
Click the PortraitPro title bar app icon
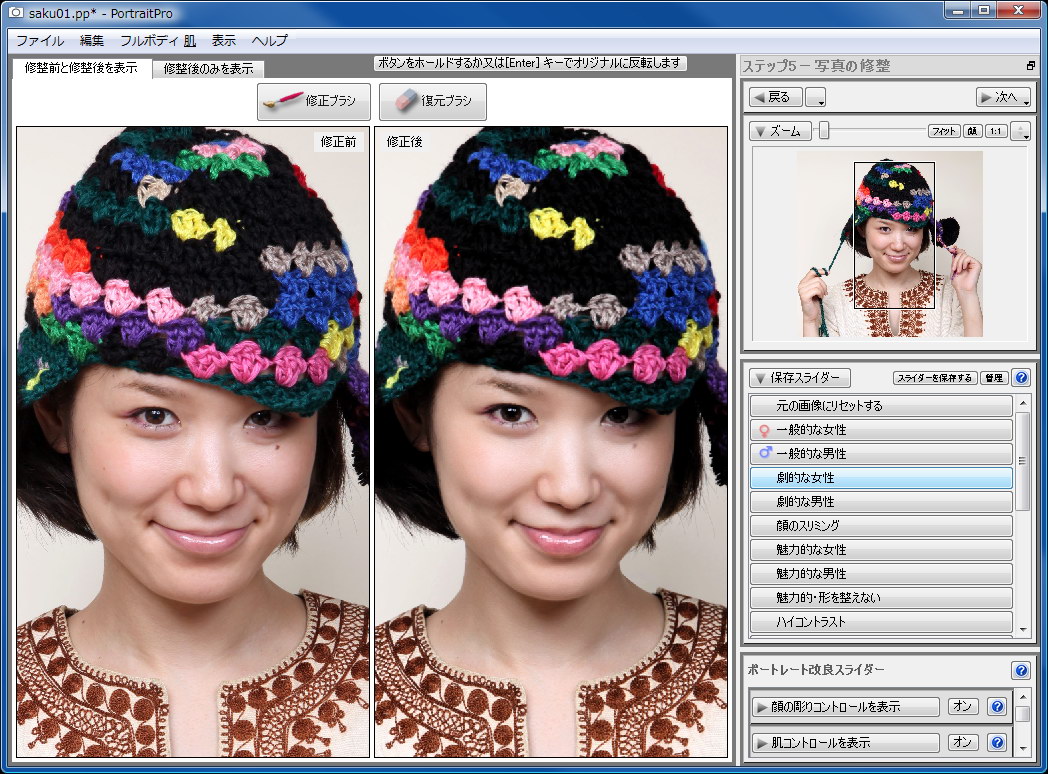point(15,13)
